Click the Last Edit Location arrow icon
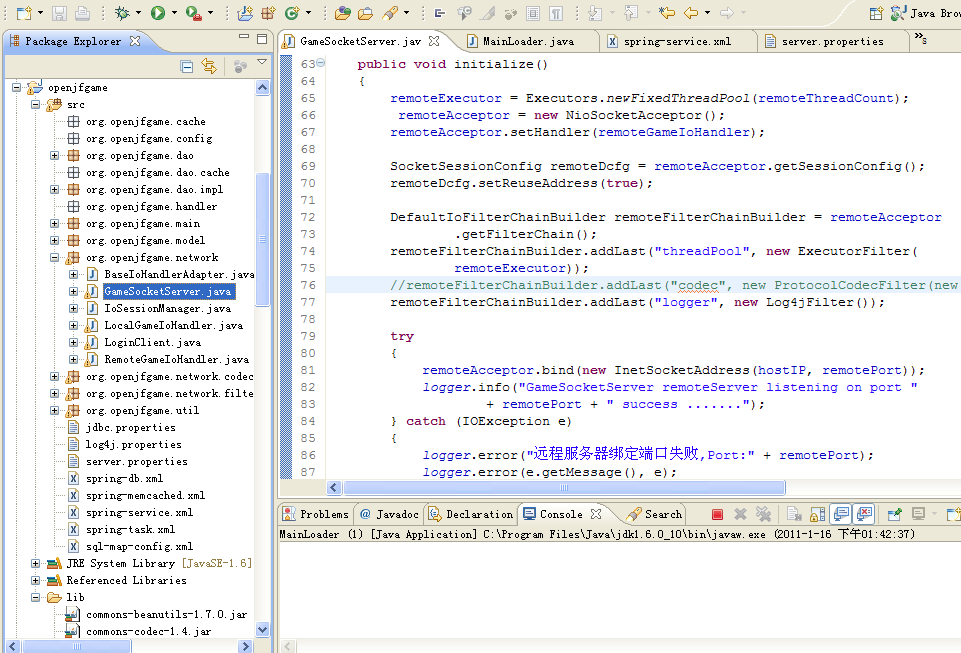Image resolution: width=961 pixels, height=653 pixels. [666, 13]
